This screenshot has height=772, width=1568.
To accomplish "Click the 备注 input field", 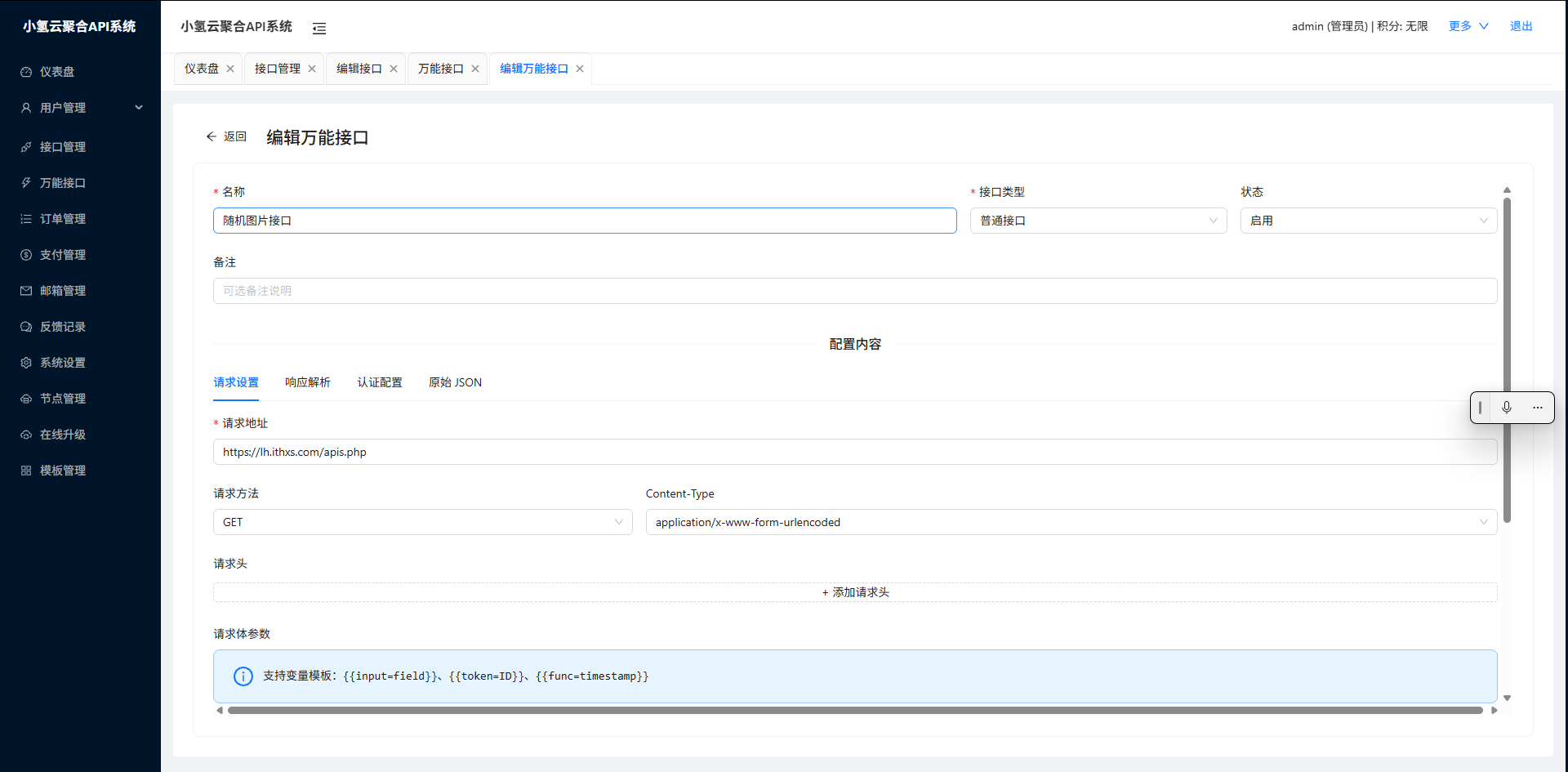I will point(855,291).
